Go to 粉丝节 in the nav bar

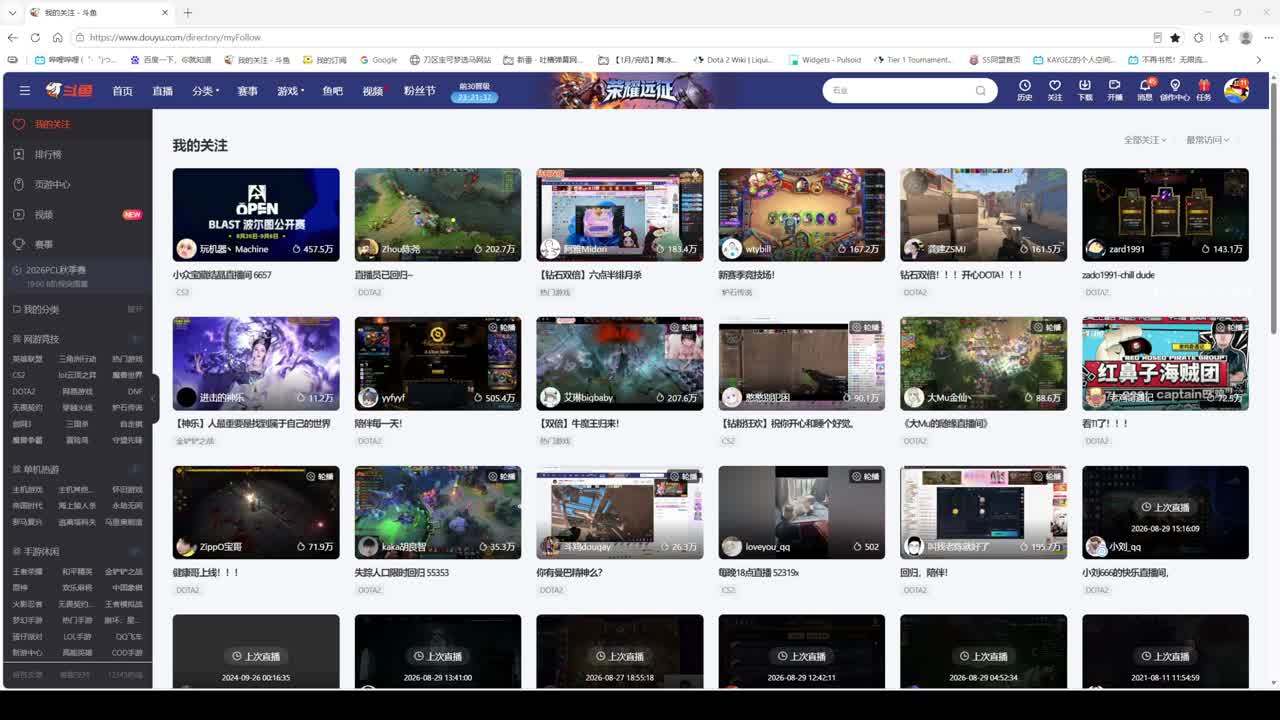tap(419, 91)
